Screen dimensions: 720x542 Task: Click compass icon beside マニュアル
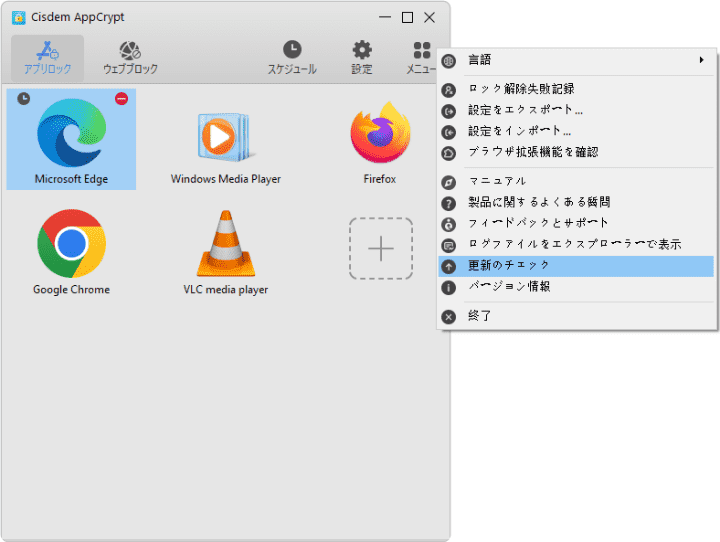pyautogui.click(x=449, y=182)
